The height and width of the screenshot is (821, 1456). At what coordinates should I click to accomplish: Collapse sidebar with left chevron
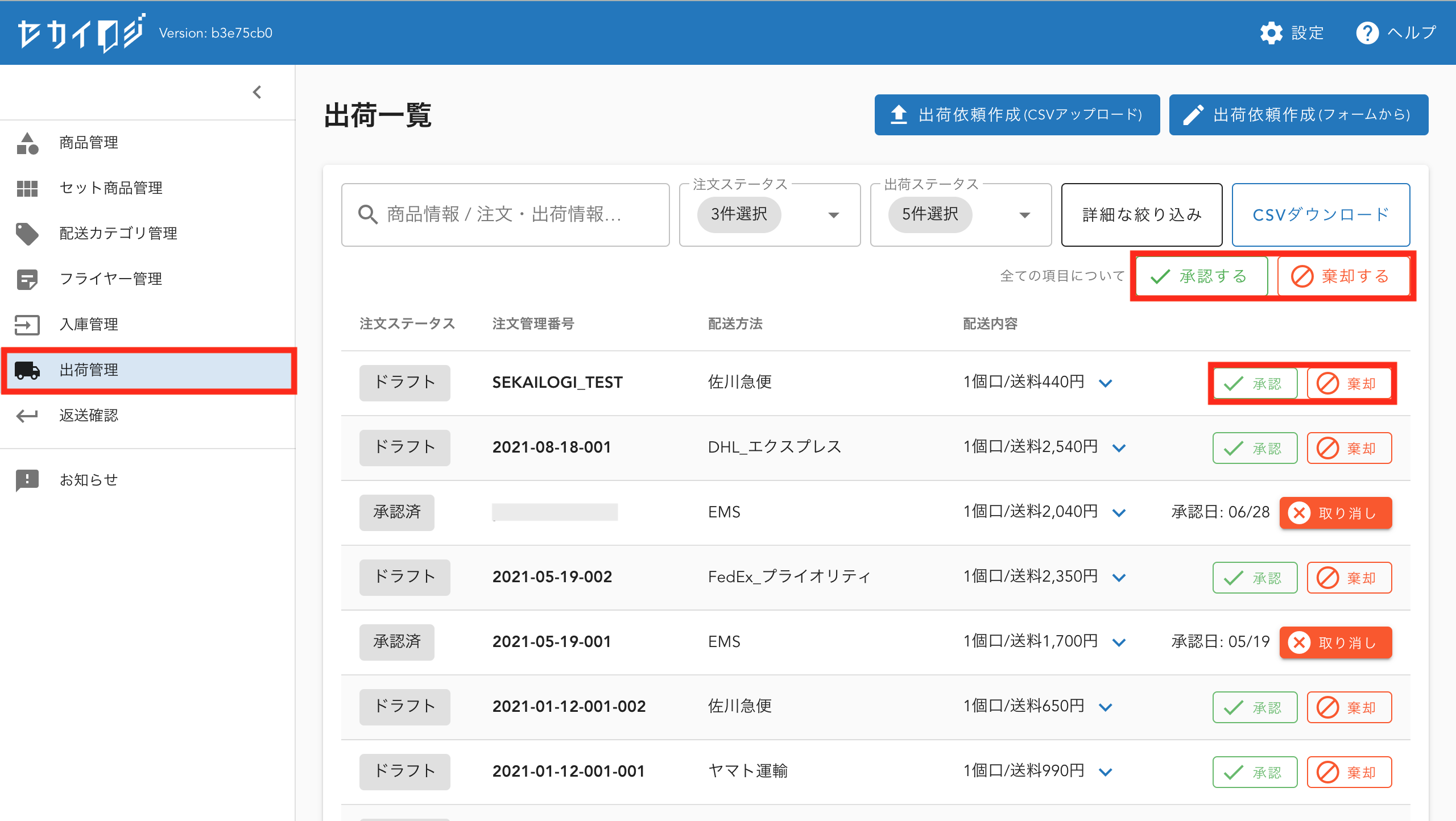tap(257, 92)
